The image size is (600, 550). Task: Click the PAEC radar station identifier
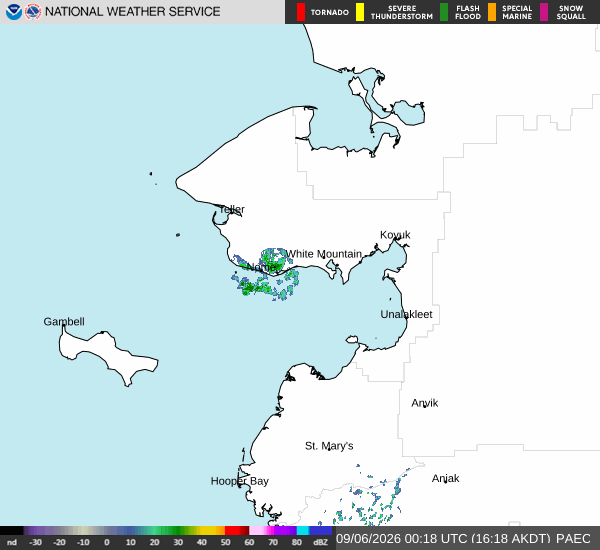[x=573, y=539]
